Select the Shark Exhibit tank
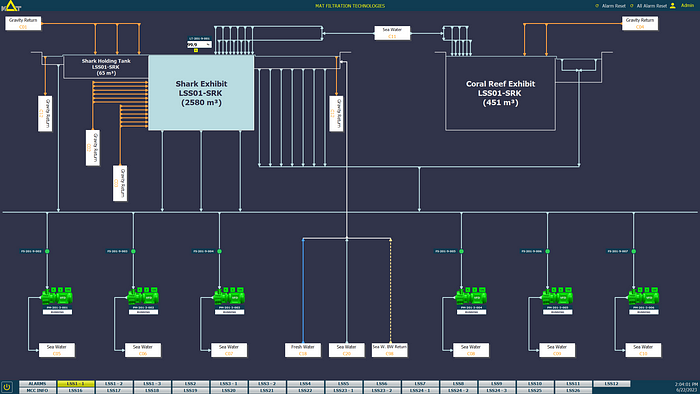This screenshot has height=394, width=700. pos(201,93)
